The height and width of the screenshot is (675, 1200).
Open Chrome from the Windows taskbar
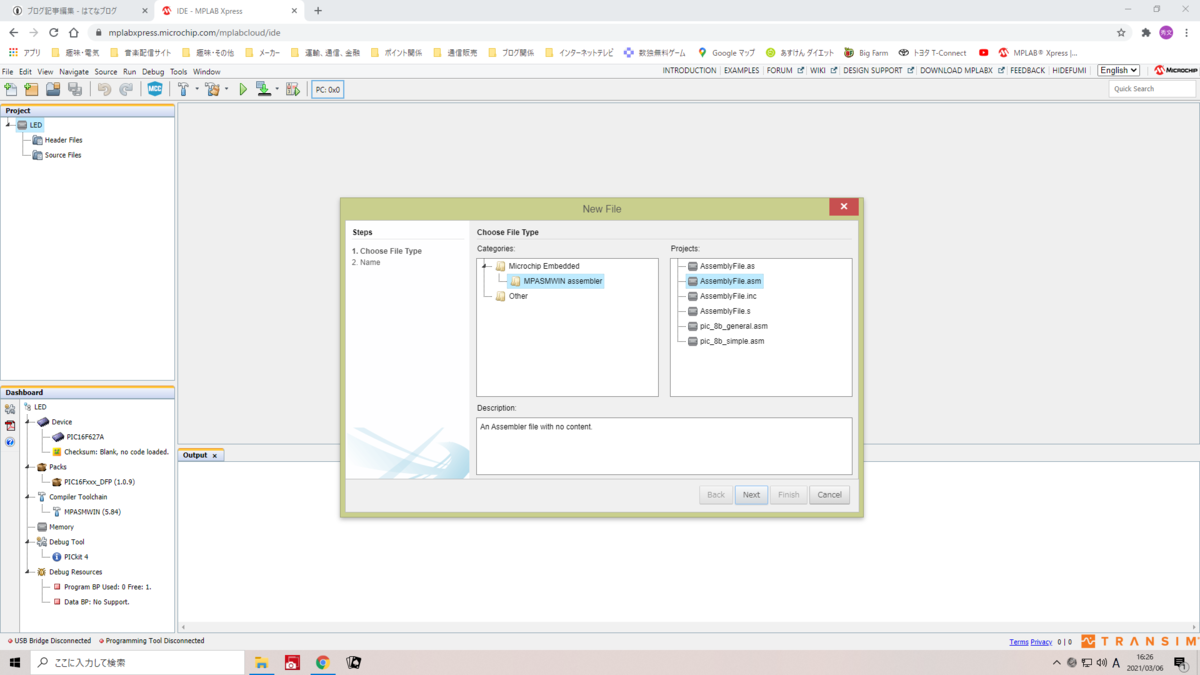point(323,662)
